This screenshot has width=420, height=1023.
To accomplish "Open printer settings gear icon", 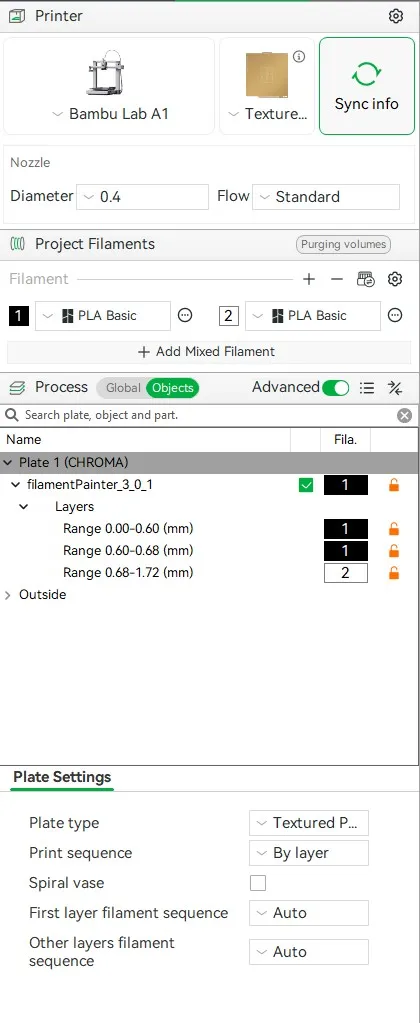I will tap(395, 16).
